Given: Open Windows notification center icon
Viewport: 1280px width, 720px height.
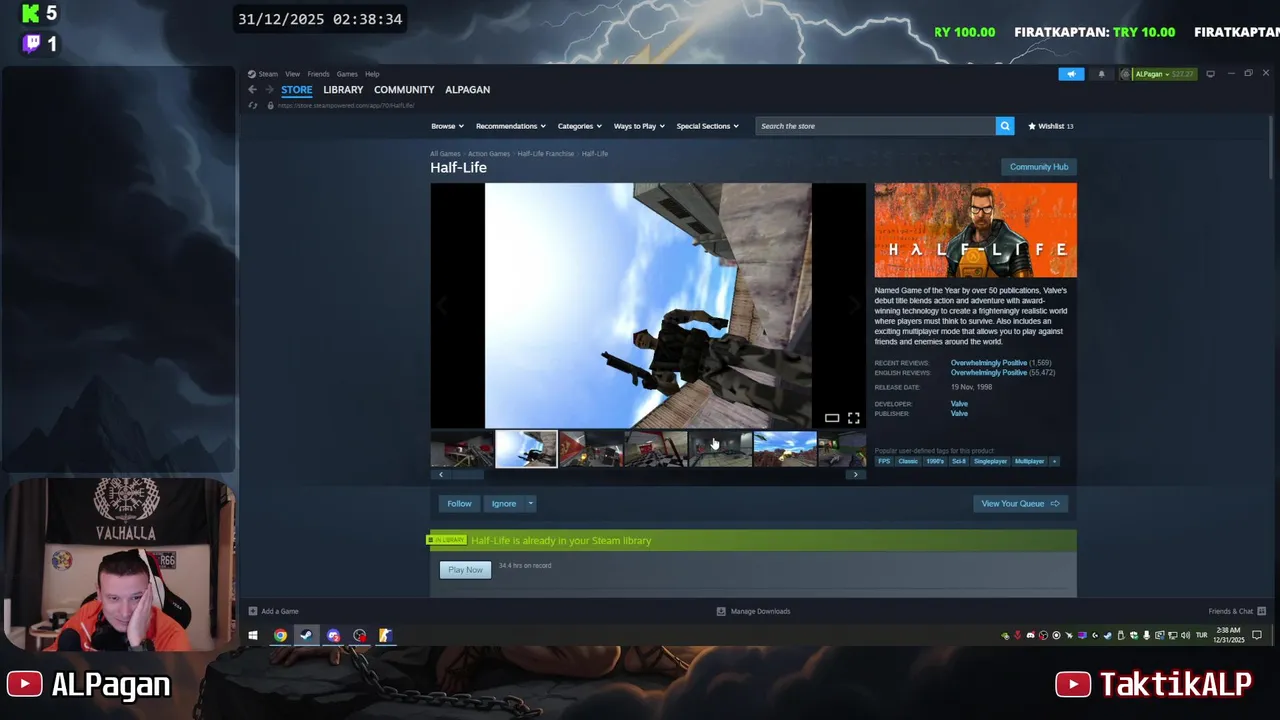Looking at the screenshot, I should pyautogui.click(x=1257, y=635).
